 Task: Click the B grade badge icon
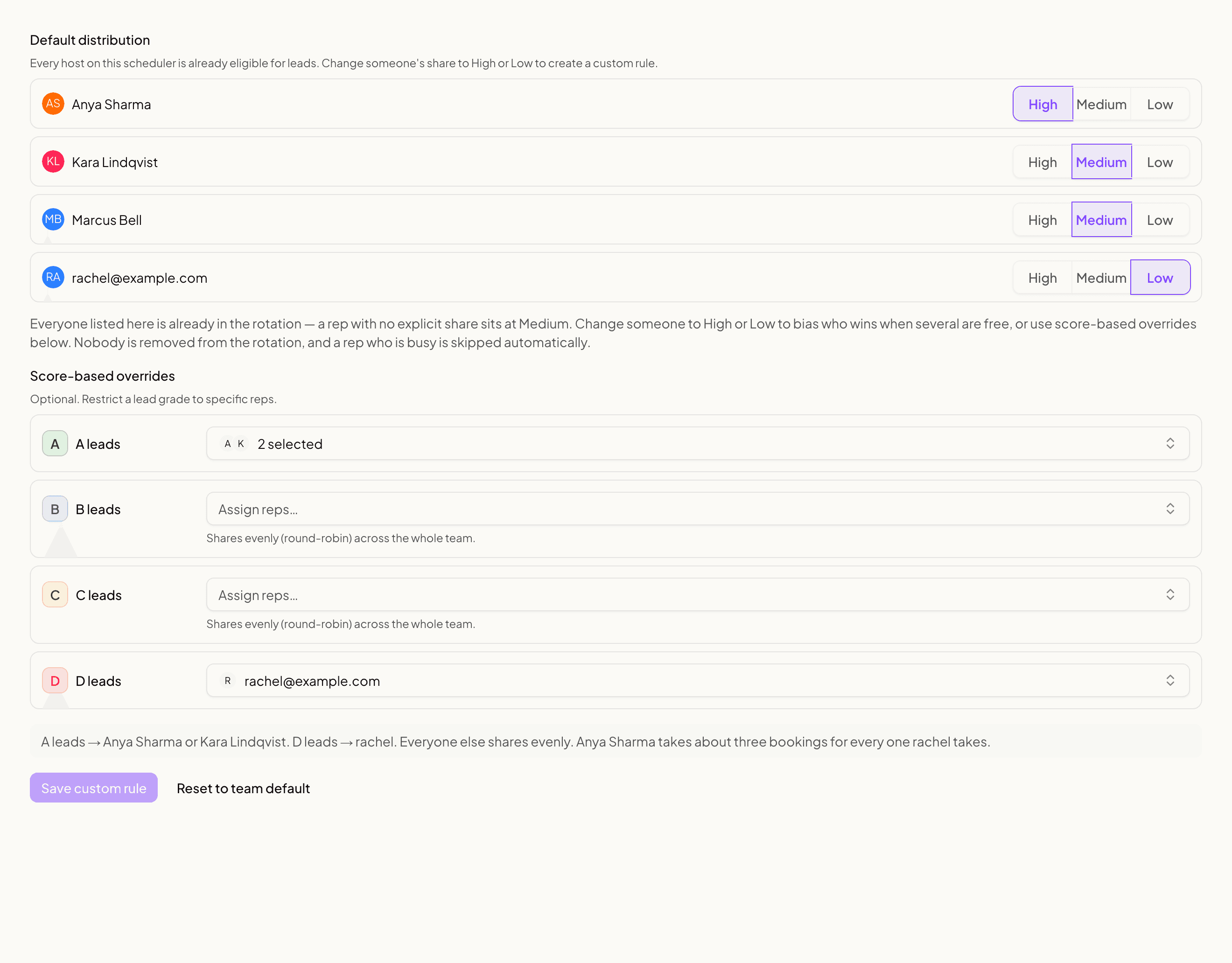[55, 509]
